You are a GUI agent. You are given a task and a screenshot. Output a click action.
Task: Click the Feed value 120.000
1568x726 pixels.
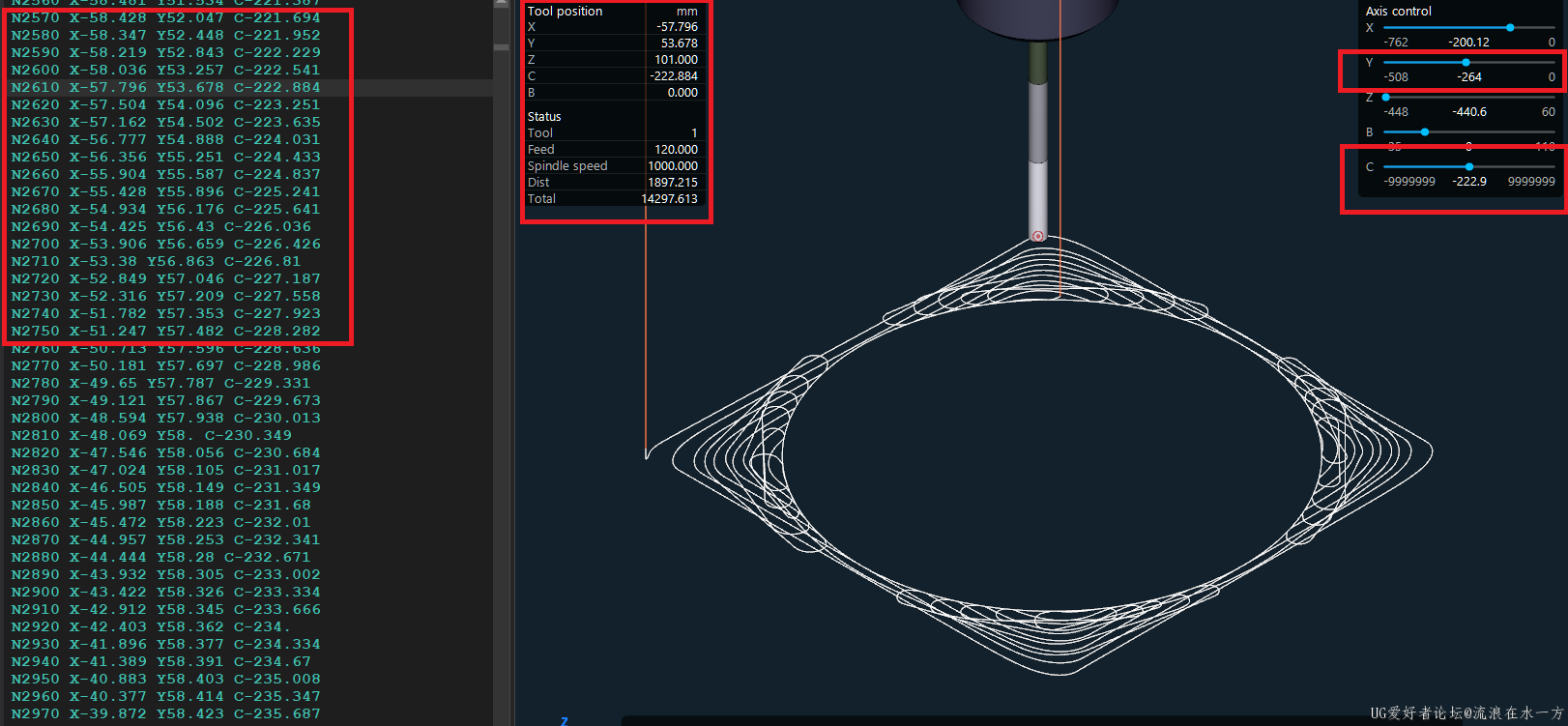point(676,150)
